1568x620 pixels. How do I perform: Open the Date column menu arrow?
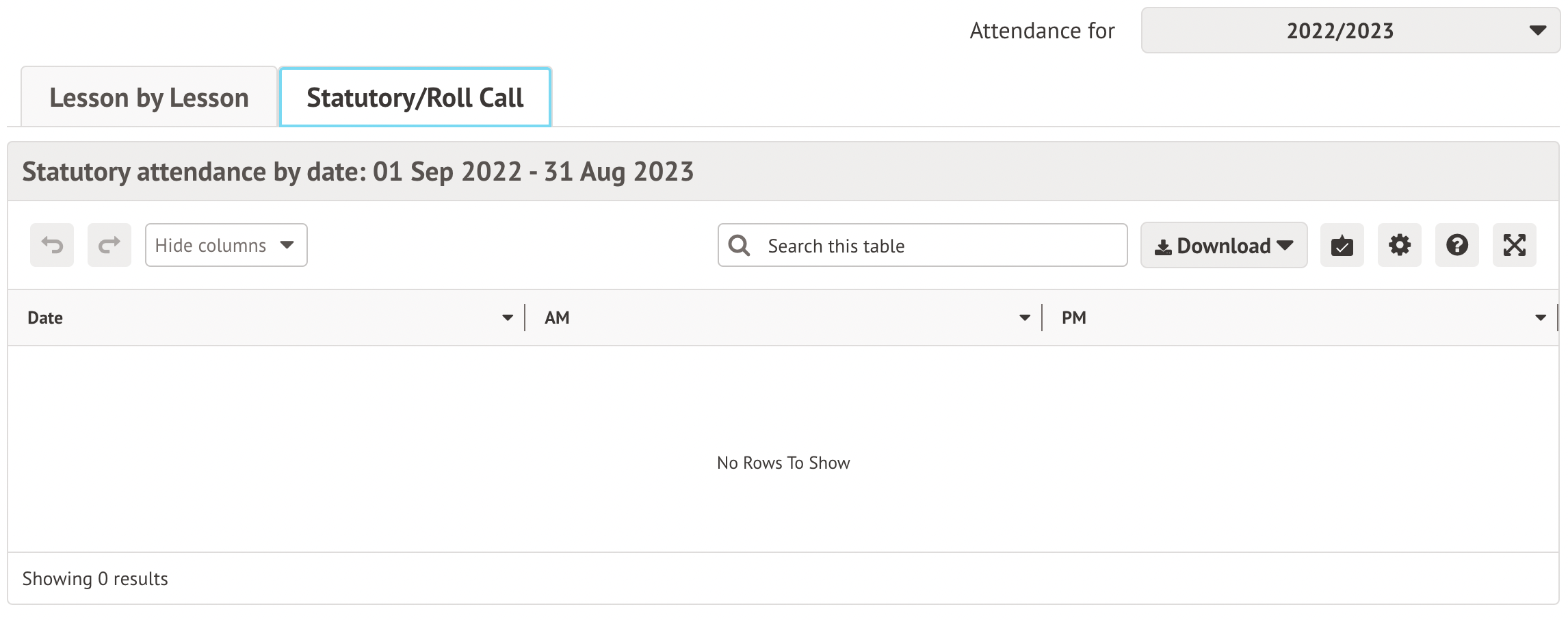click(508, 318)
